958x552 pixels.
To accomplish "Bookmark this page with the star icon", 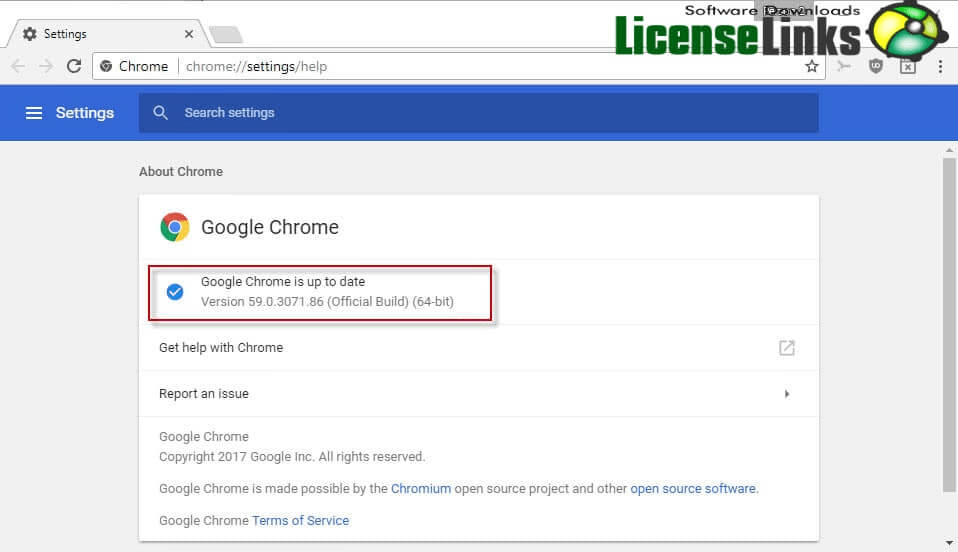I will (811, 66).
